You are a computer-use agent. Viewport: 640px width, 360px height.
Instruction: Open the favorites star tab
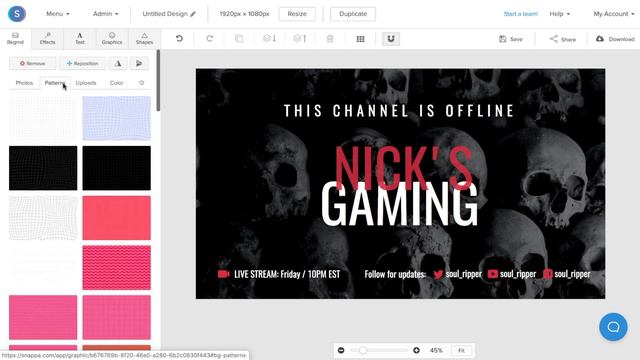click(141, 82)
